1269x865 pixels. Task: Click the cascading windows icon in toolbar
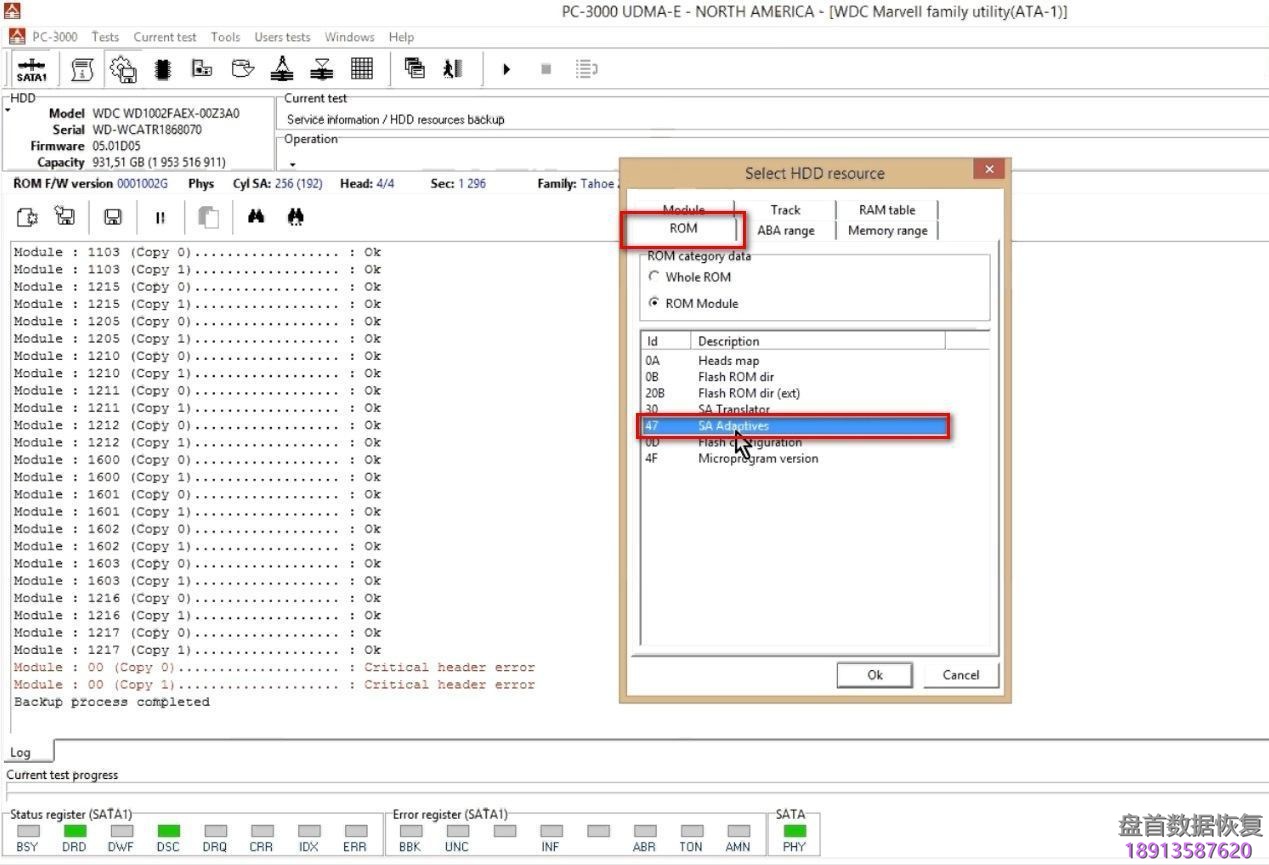click(414, 69)
